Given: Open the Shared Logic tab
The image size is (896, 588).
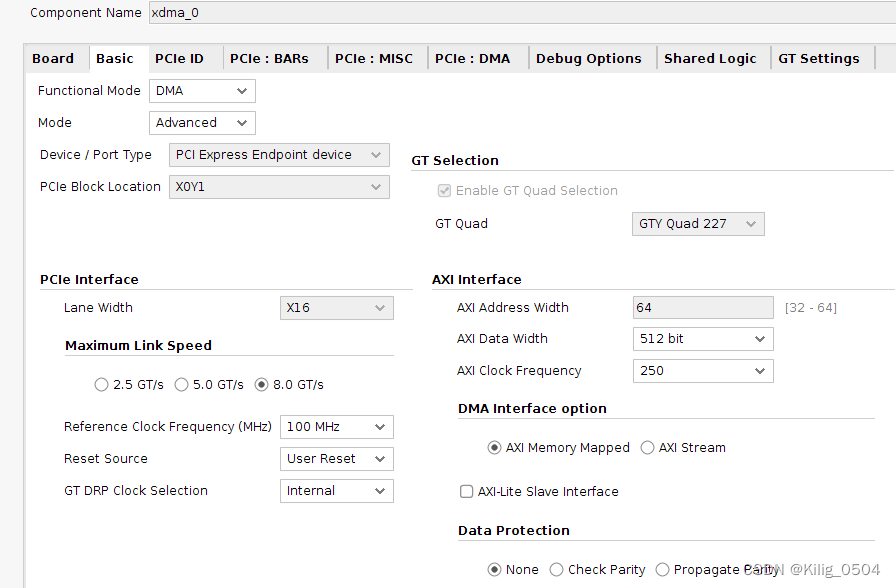Looking at the screenshot, I should click(x=711, y=58).
